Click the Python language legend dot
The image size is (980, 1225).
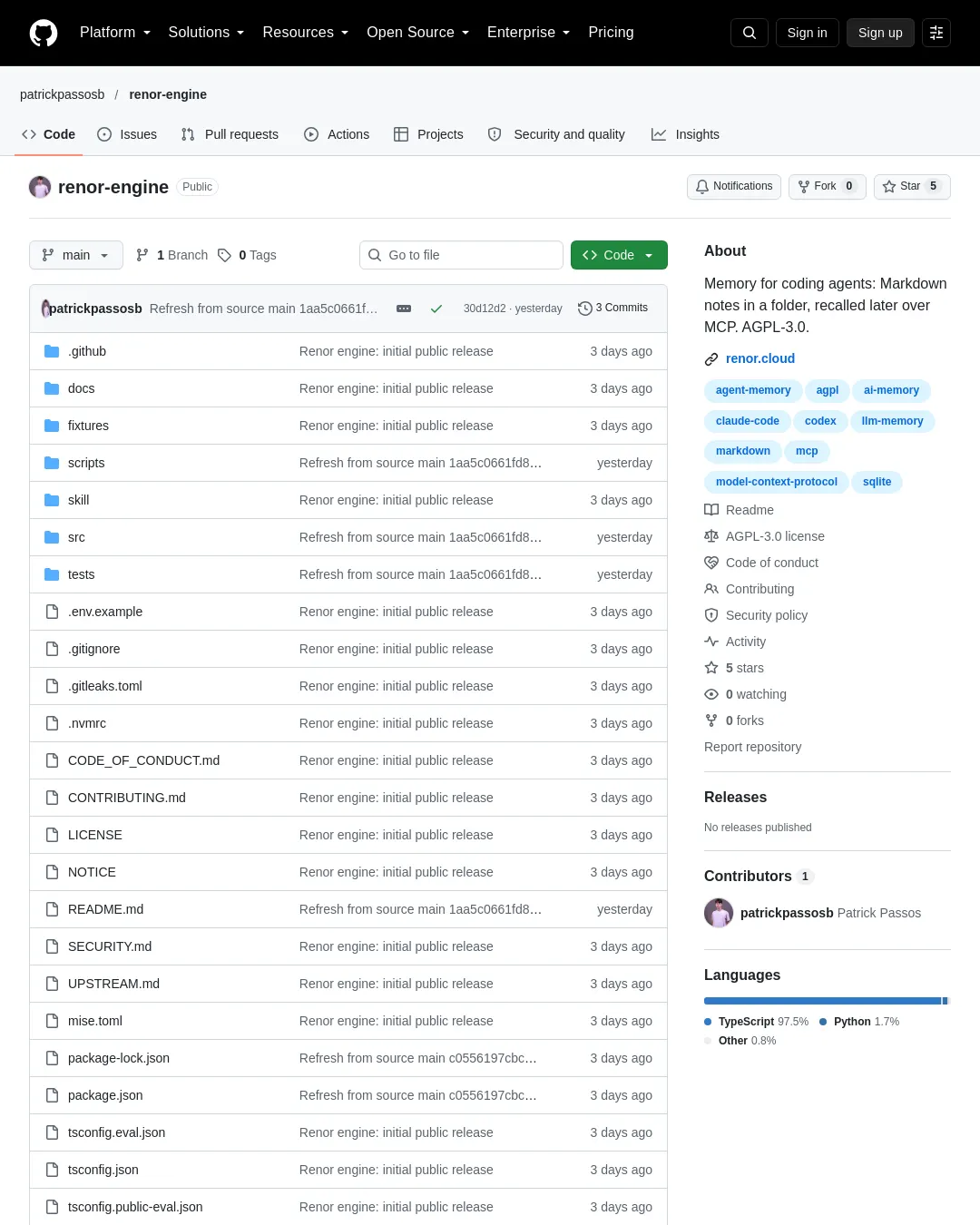click(x=823, y=1022)
